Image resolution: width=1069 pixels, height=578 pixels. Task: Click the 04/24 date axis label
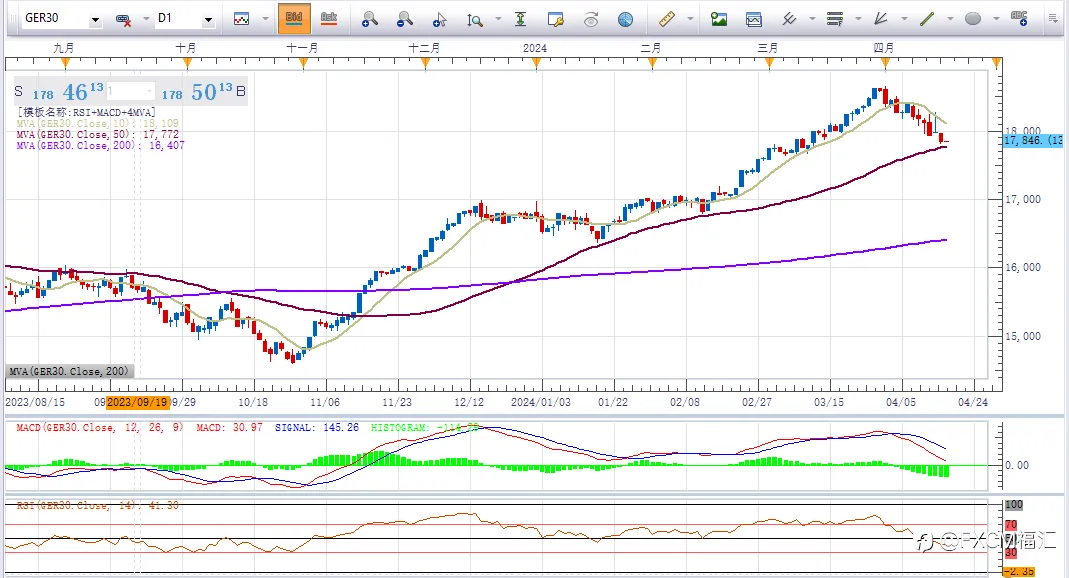[973, 402]
